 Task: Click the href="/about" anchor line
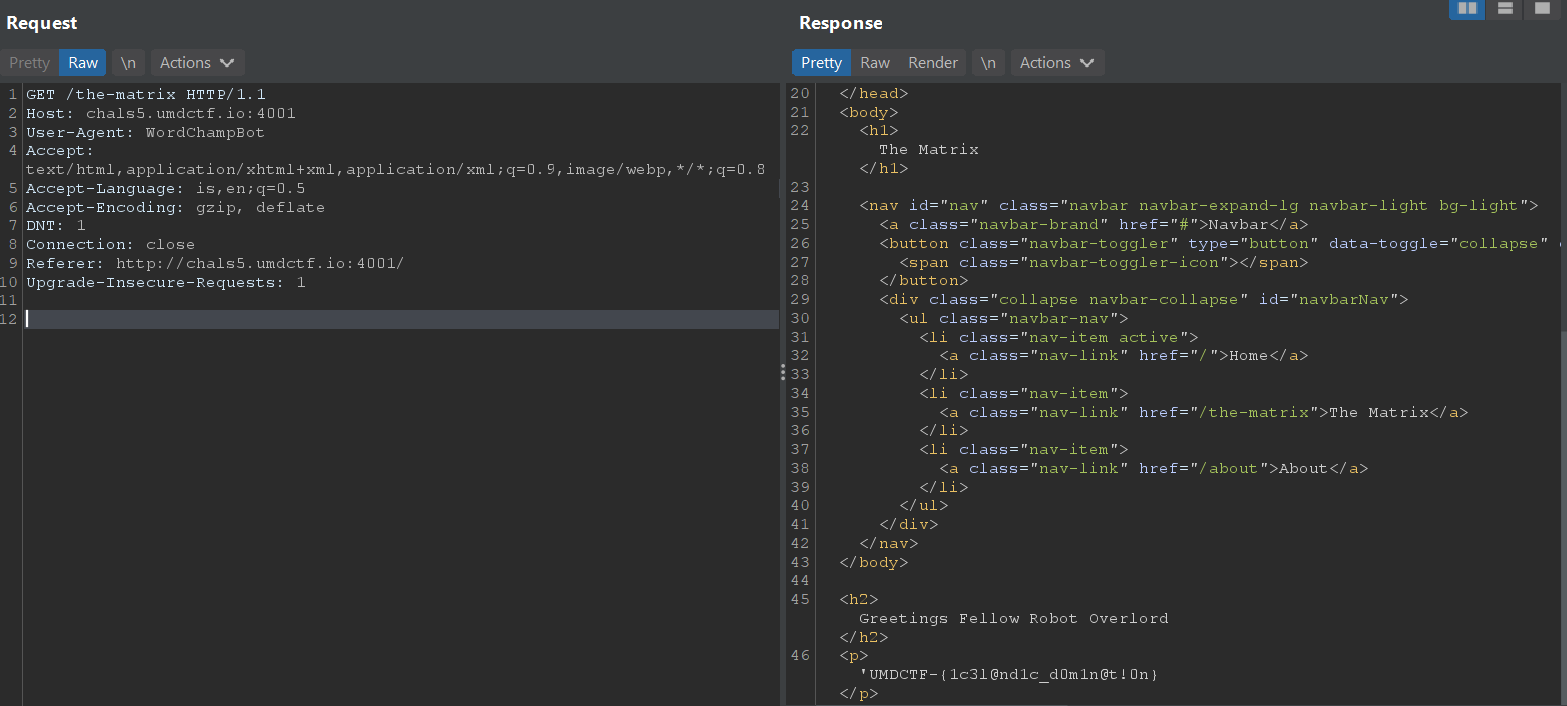tap(1154, 468)
